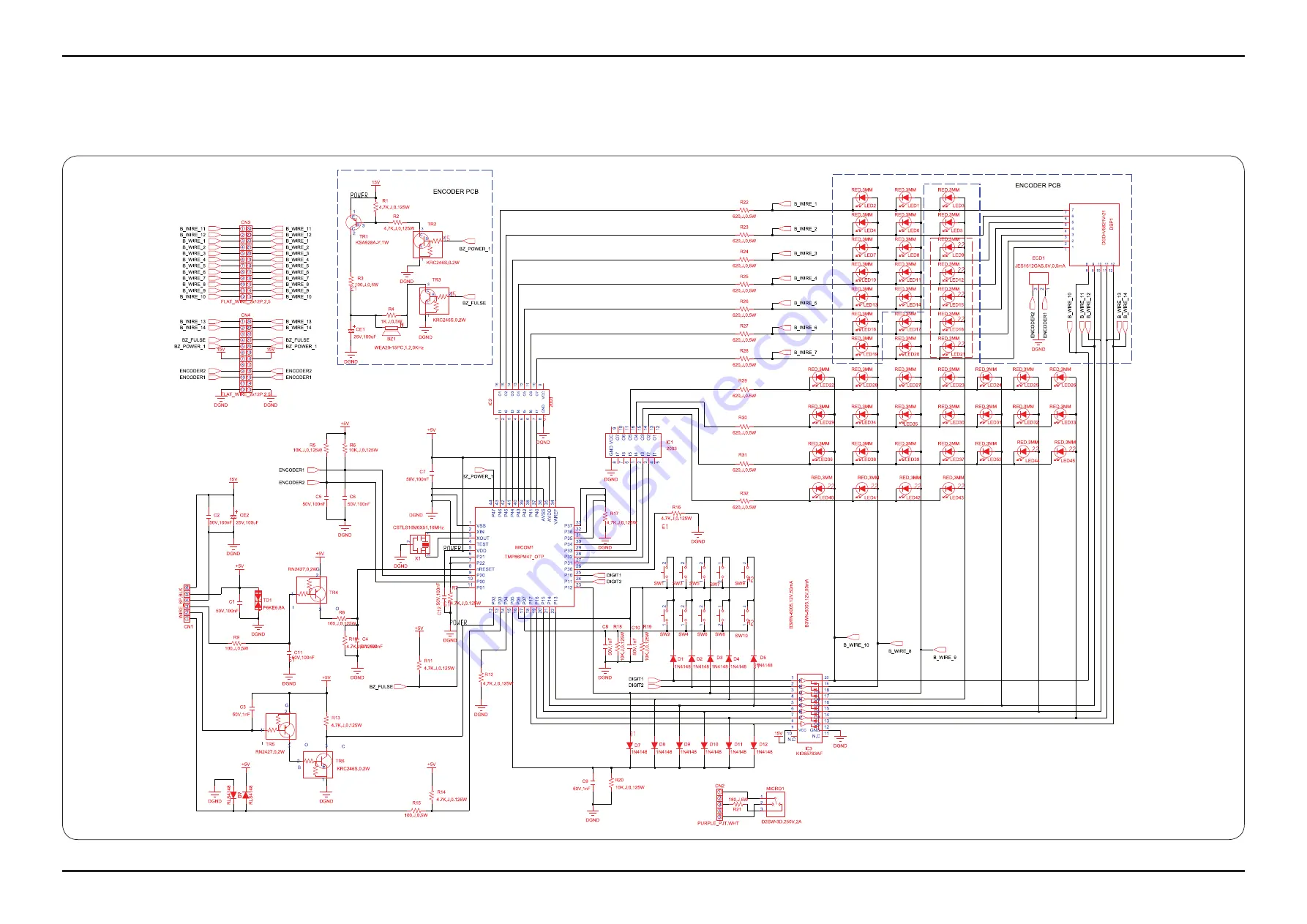
Task: Select the X1 crystal oscillator symbol
Action: point(420,544)
